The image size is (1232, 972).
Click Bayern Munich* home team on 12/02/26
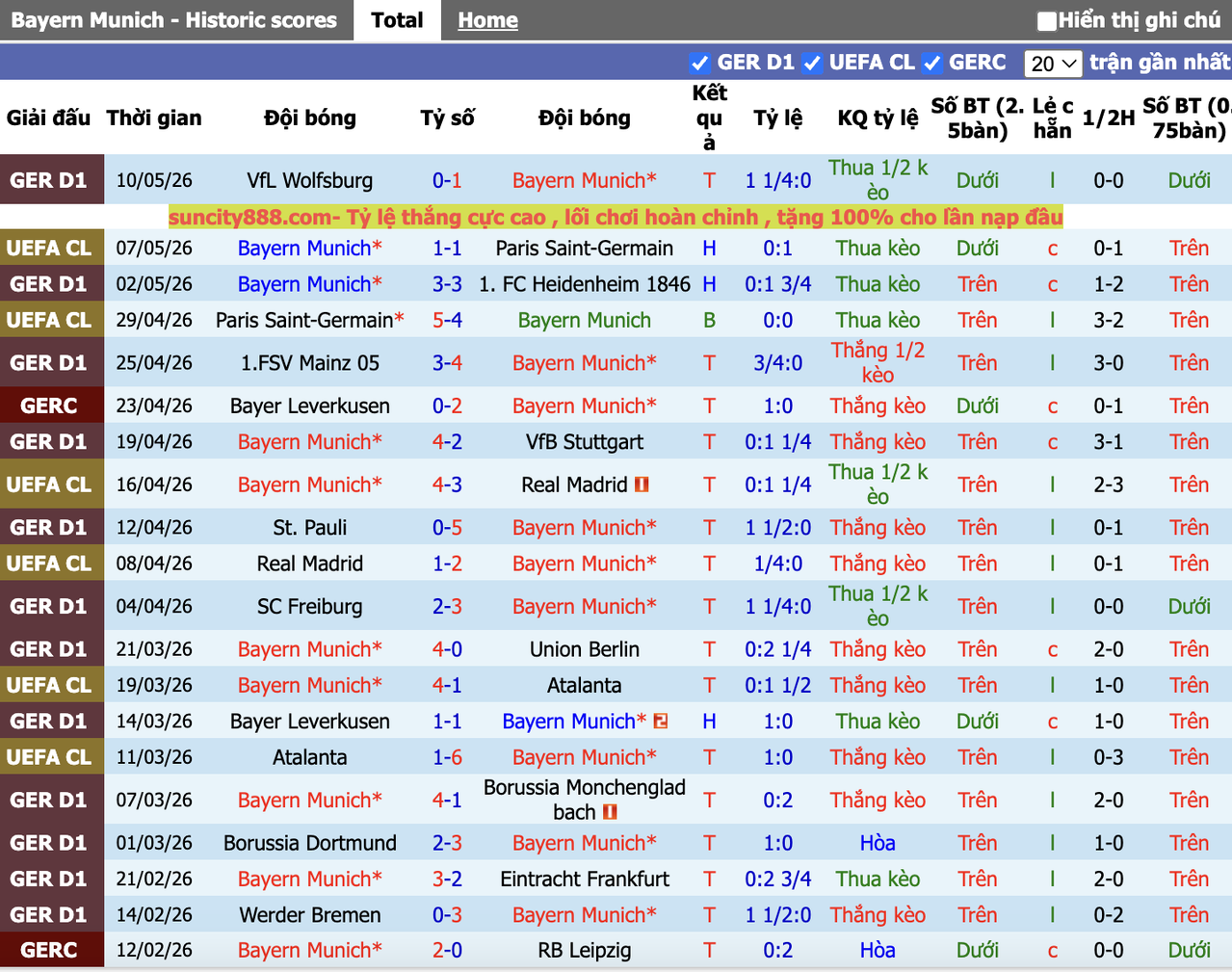309,950
